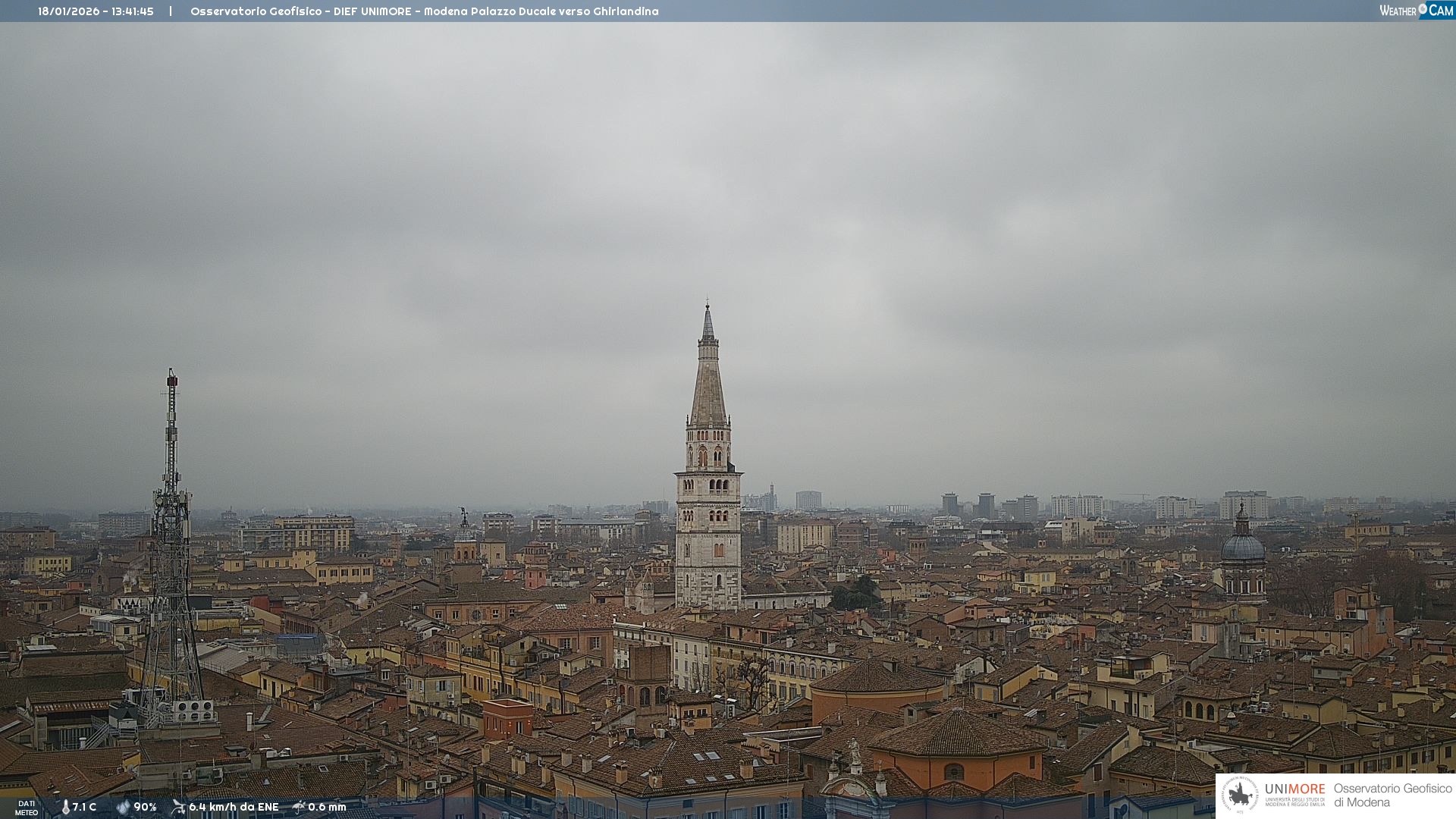
Task: Click the Modena Palazzo Ducale verso Ghirlandina caption
Action: point(541,11)
